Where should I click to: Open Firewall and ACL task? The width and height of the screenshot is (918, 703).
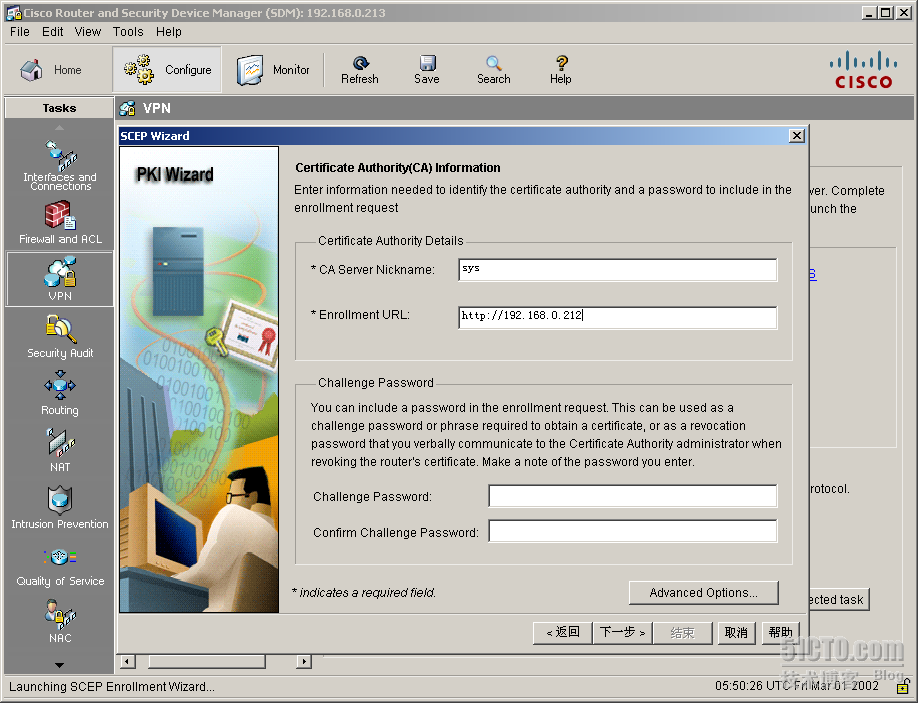pyautogui.click(x=60, y=222)
